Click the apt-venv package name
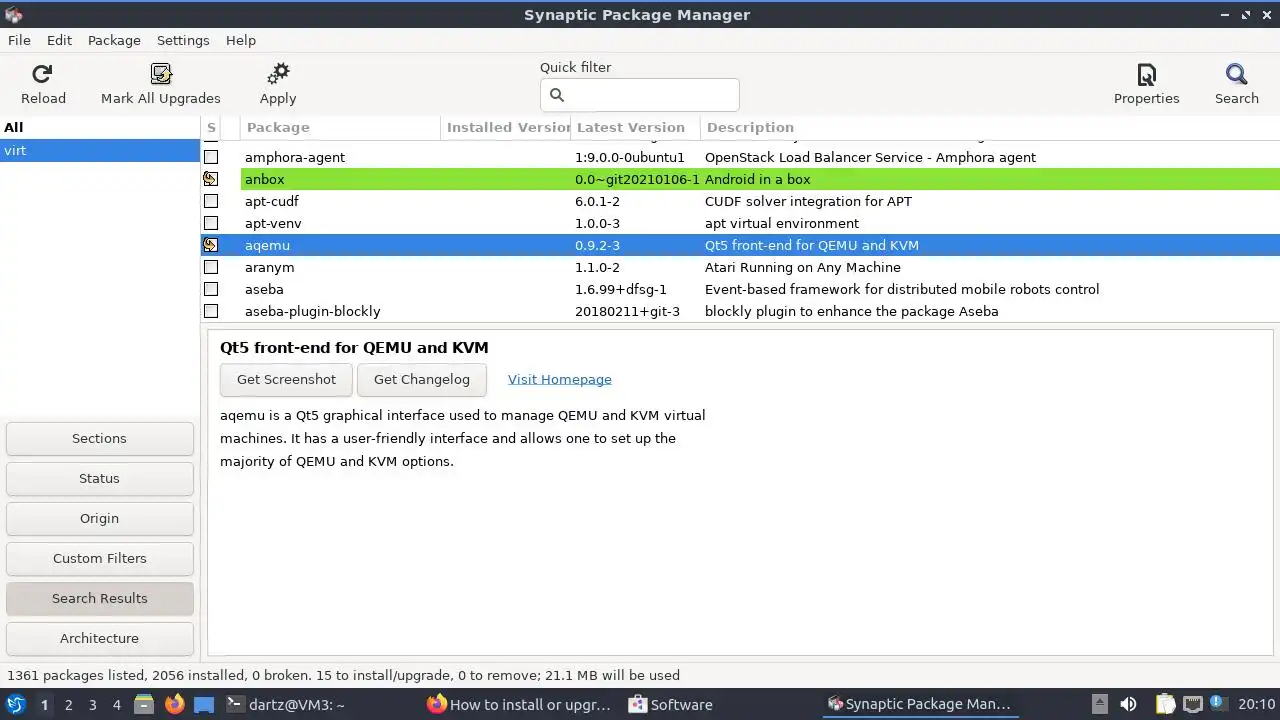1280x720 pixels. tap(273, 223)
